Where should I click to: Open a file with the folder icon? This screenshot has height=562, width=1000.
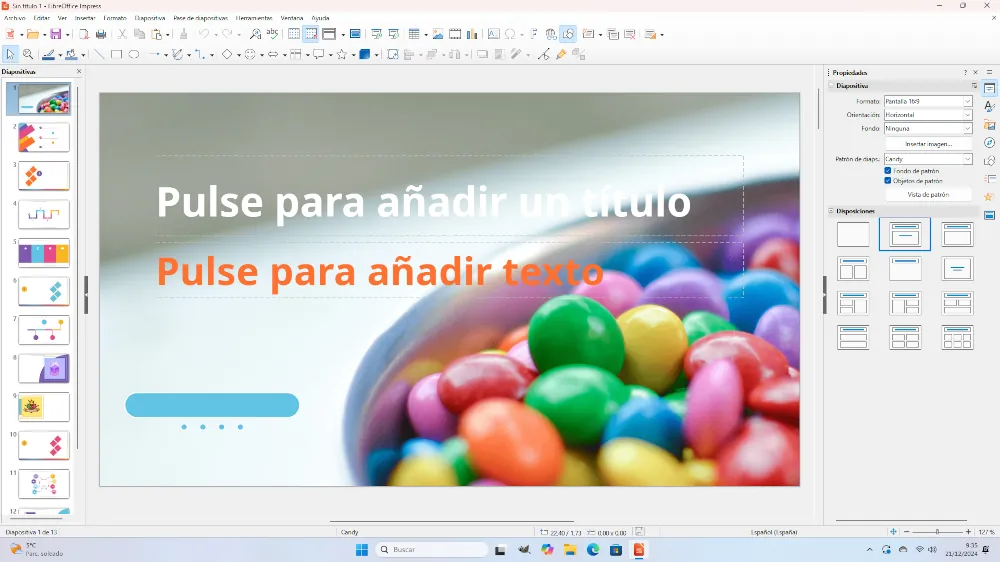pos(33,34)
